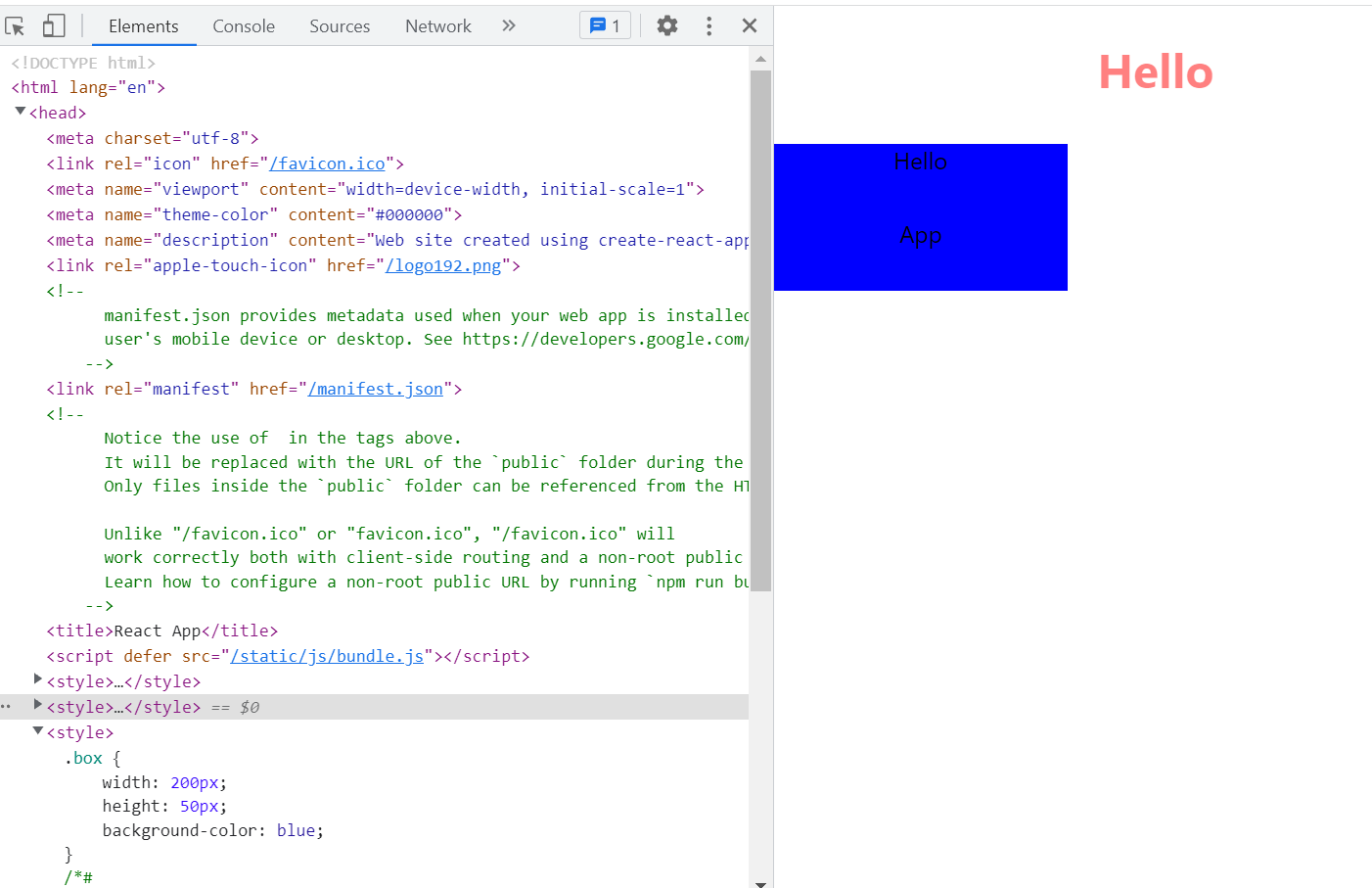Open the three-dot customize DevTools menu
Image resolution: width=1372 pixels, height=888 pixels.
point(709,25)
